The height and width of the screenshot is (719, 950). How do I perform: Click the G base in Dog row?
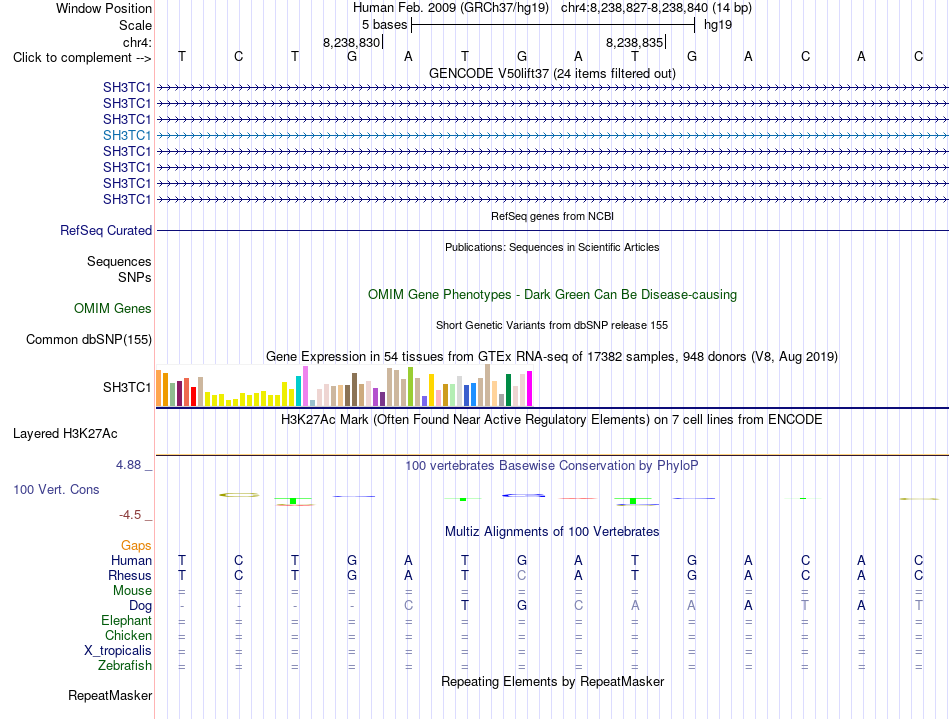pos(522,605)
